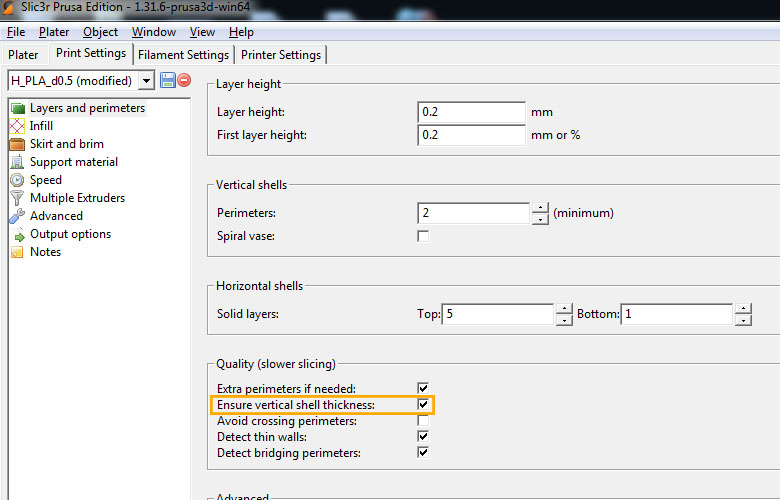The image size is (780, 500).
Task: Increase Top solid layers value
Action: coord(564,308)
